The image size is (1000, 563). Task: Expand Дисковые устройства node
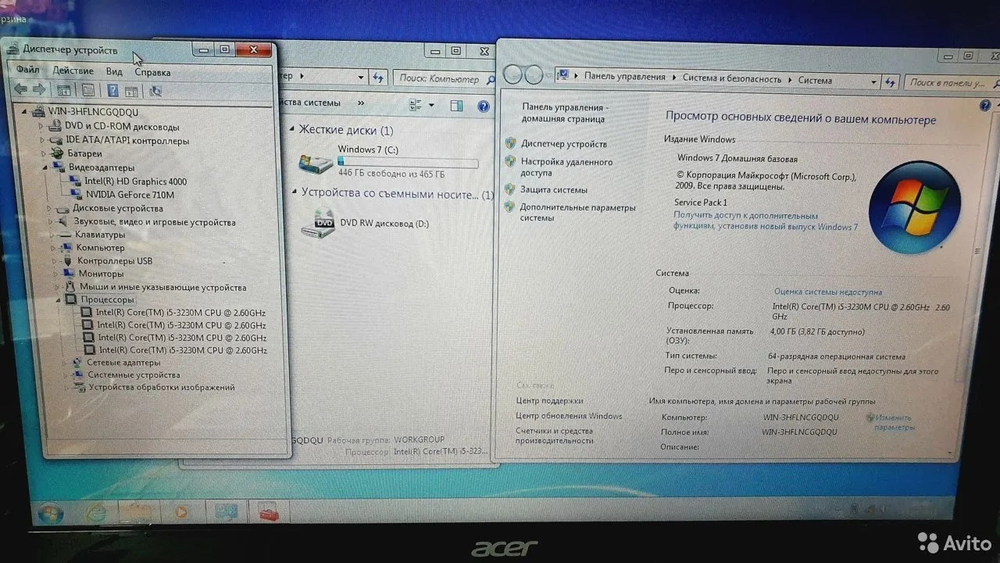[x=49, y=208]
